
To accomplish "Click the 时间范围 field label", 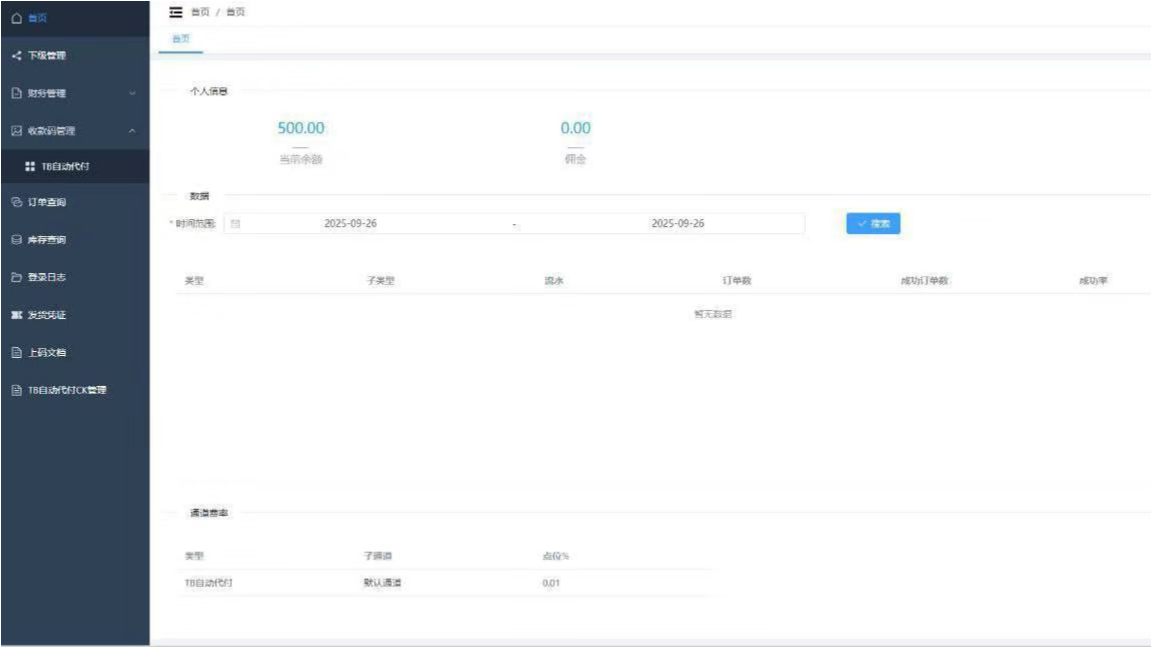I will 195,223.
